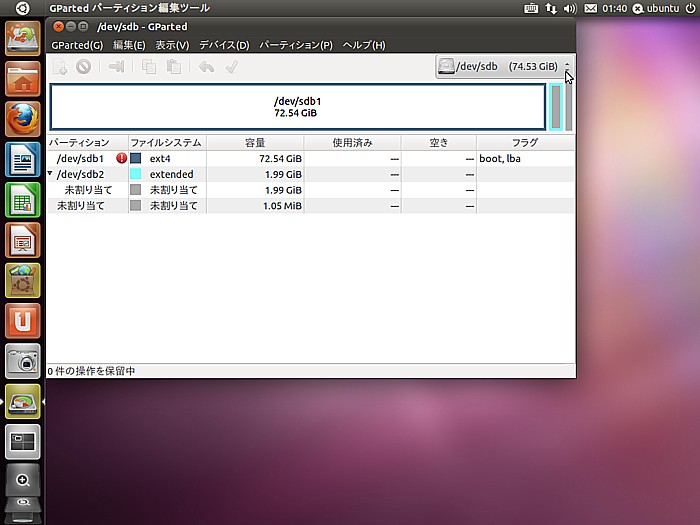Open the keyboard indicator in top panel
The height and width of the screenshot is (525, 700).
coord(530,8)
